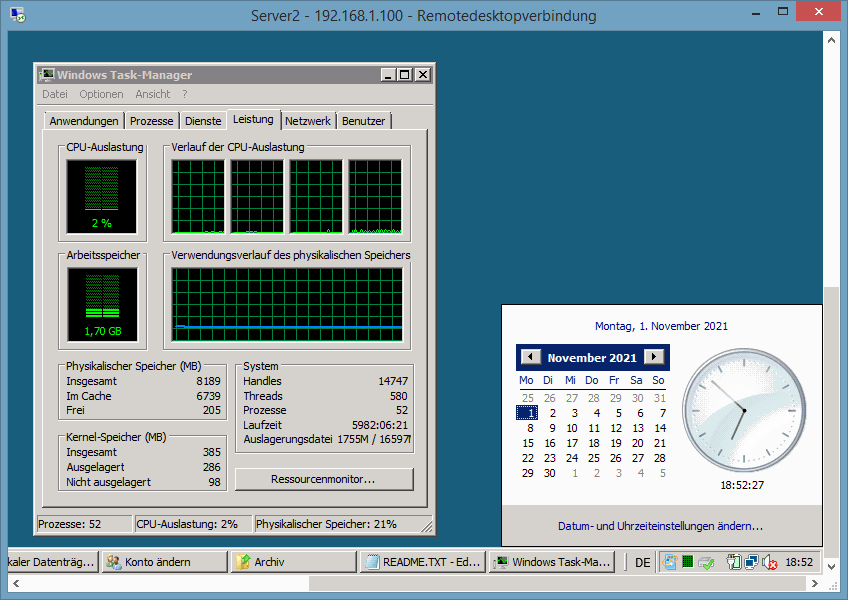The height and width of the screenshot is (600, 848).
Task: Select November 30 in the calendar
Action: [x=549, y=473]
